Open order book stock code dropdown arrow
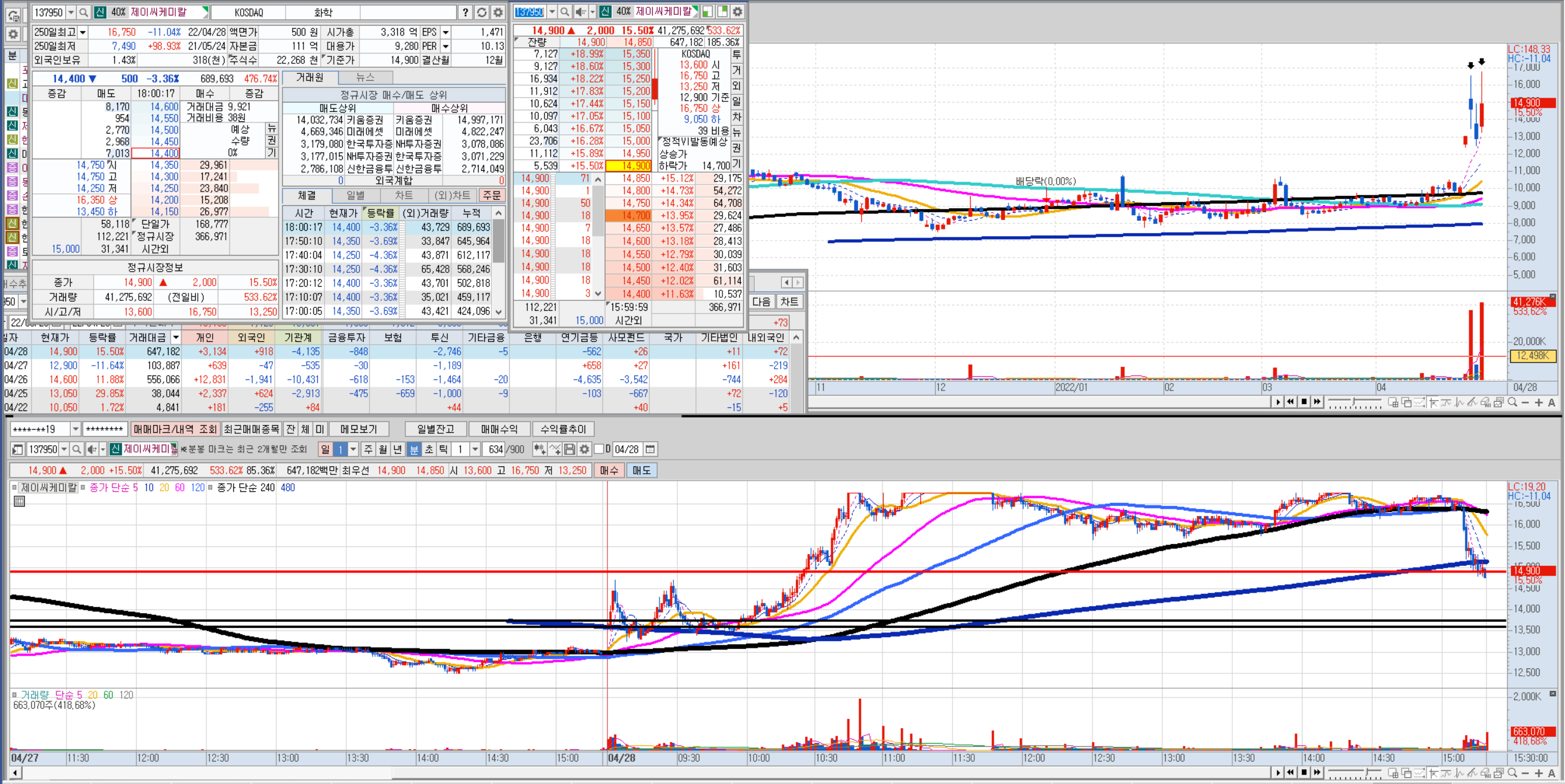This screenshot has width=1565, height=784. pyautogui.click(x=552, y=12)
